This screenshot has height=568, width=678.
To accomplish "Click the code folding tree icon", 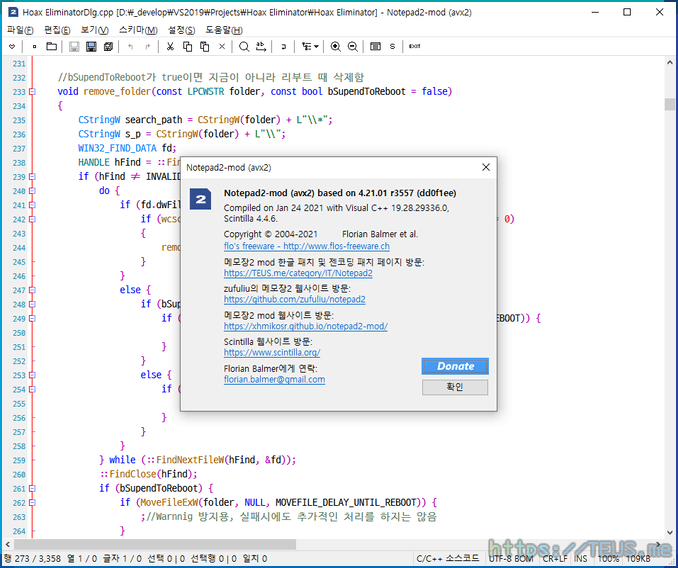I will click(x=307, y=46).
